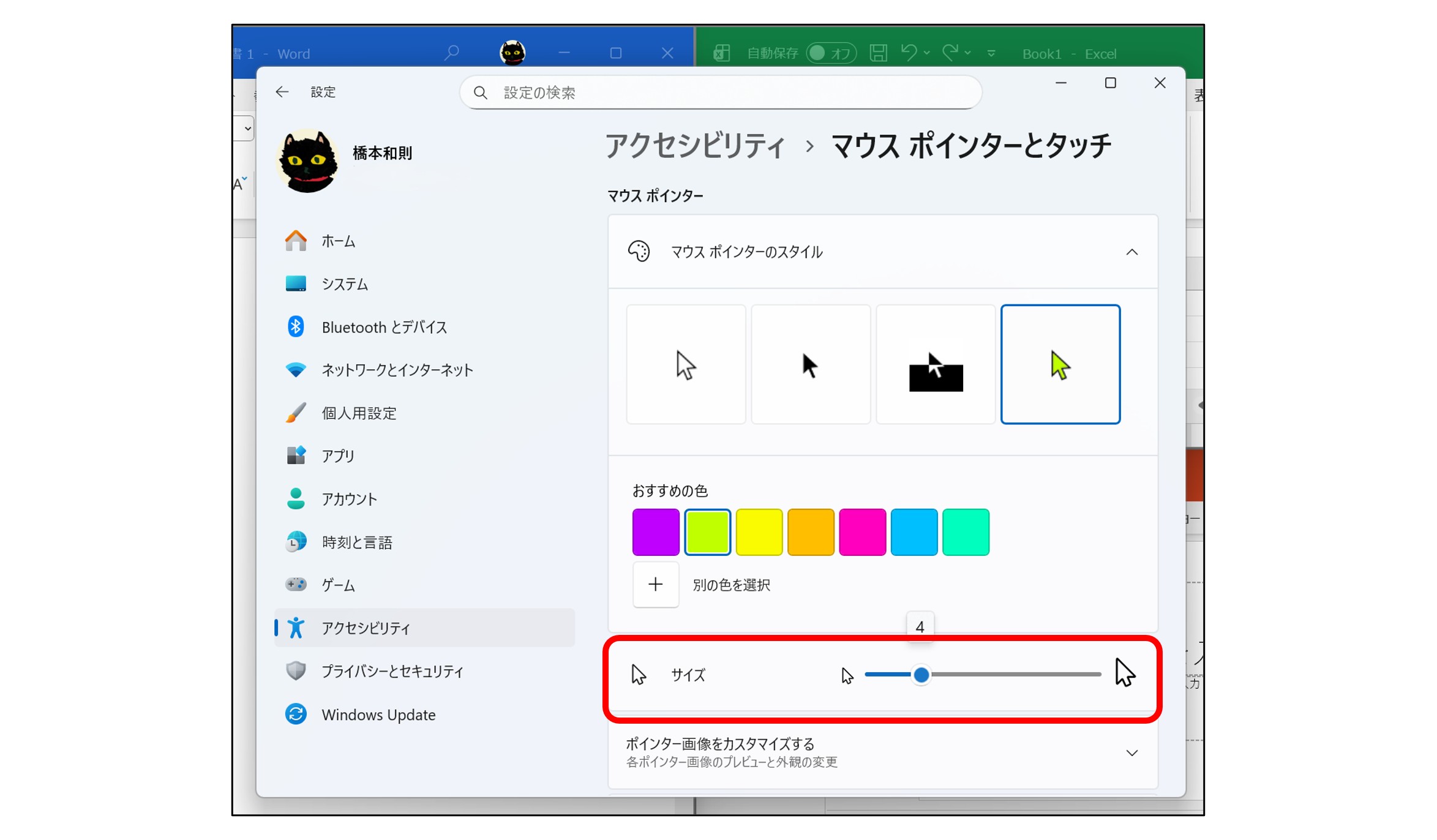1437x840 pixels.
Task: Open ホーム from the sidebar
Action: 338,241
